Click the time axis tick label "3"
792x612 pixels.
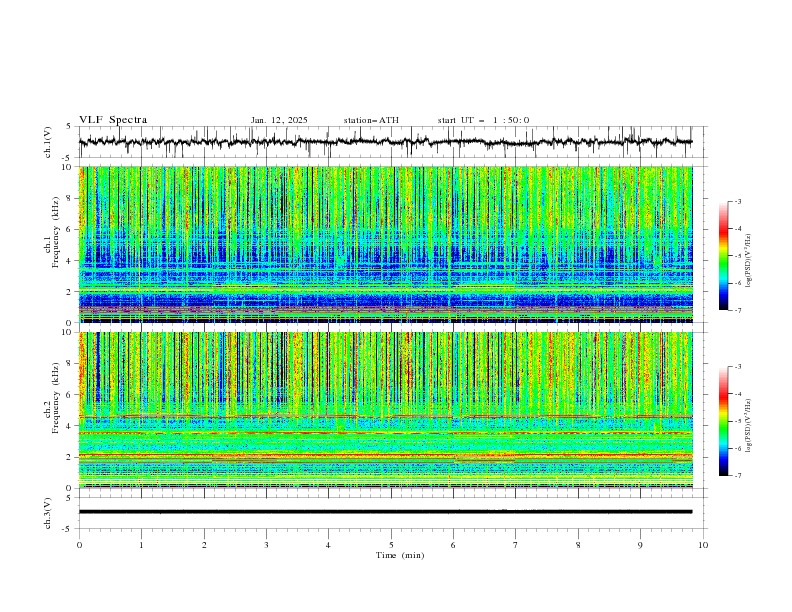coord(266,545)
